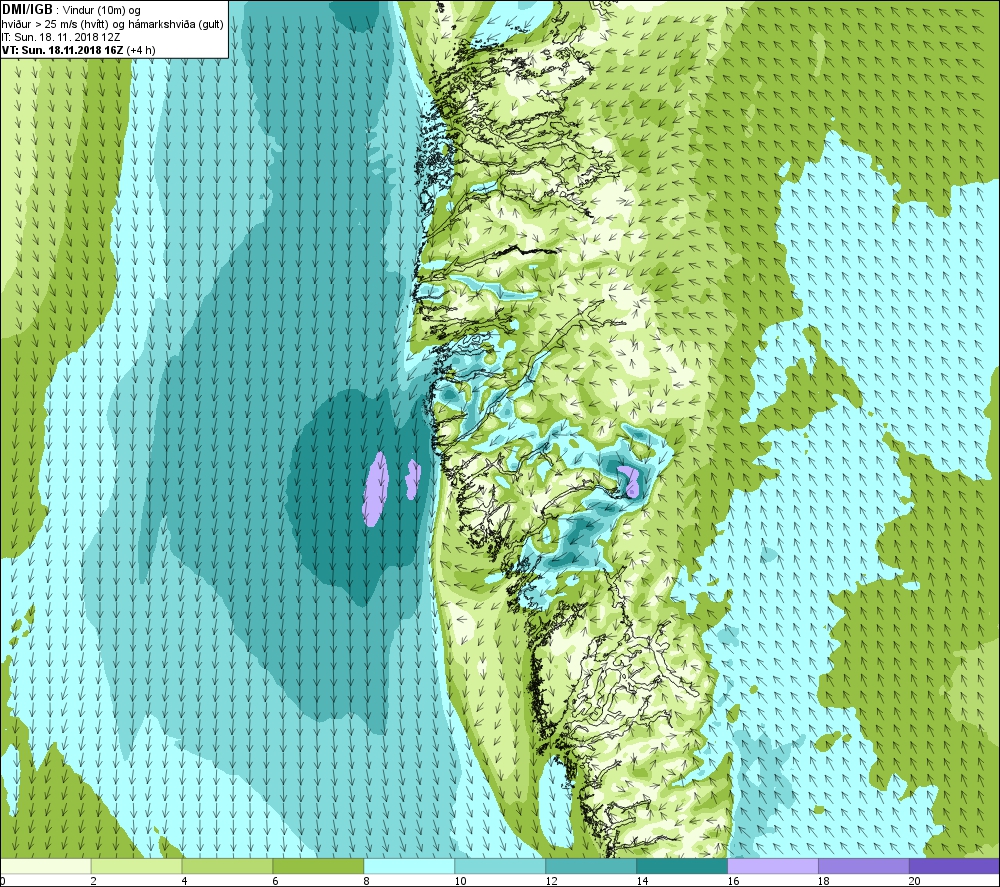Viewport: 1000px width, 887px height.
Task: Click the 14–16 m/s dark teal legend swatch
Action: 682,866
